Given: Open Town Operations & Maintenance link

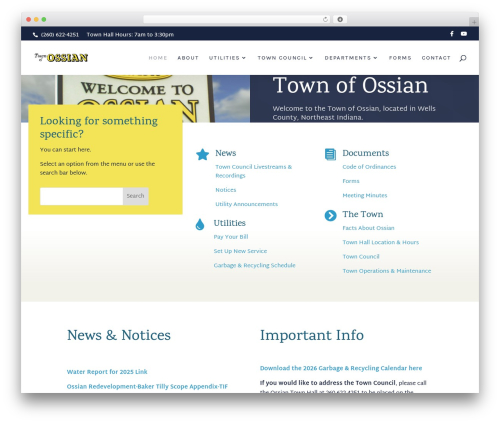Looking at the screenshot, I should coord(387,271).
